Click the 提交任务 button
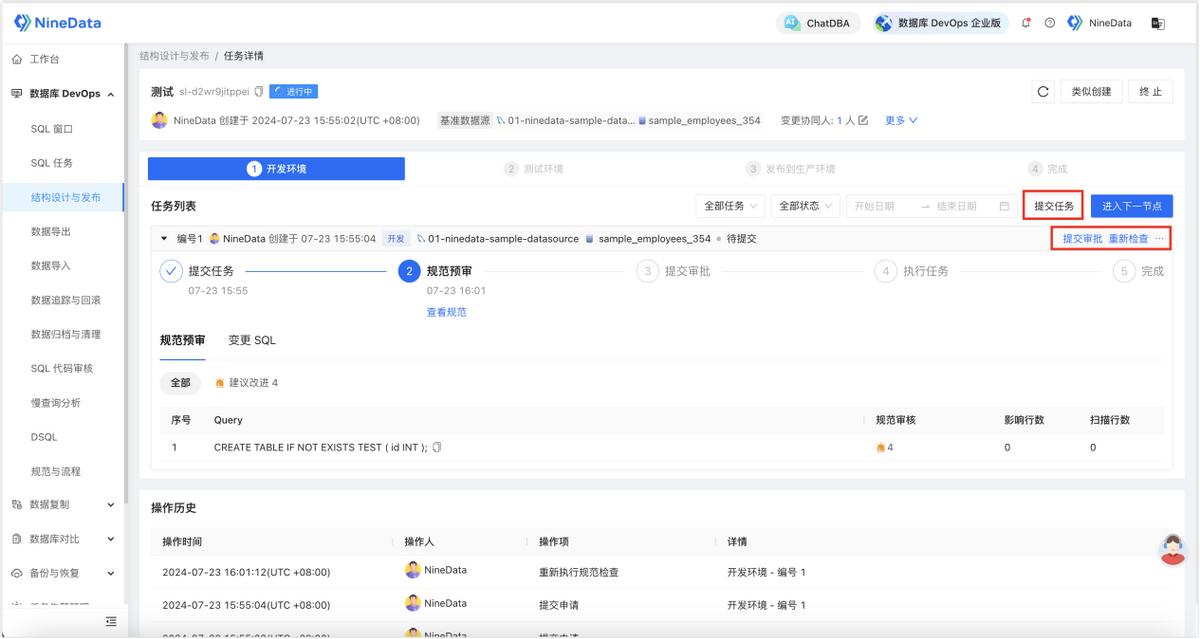 (x=1053, y=206)
